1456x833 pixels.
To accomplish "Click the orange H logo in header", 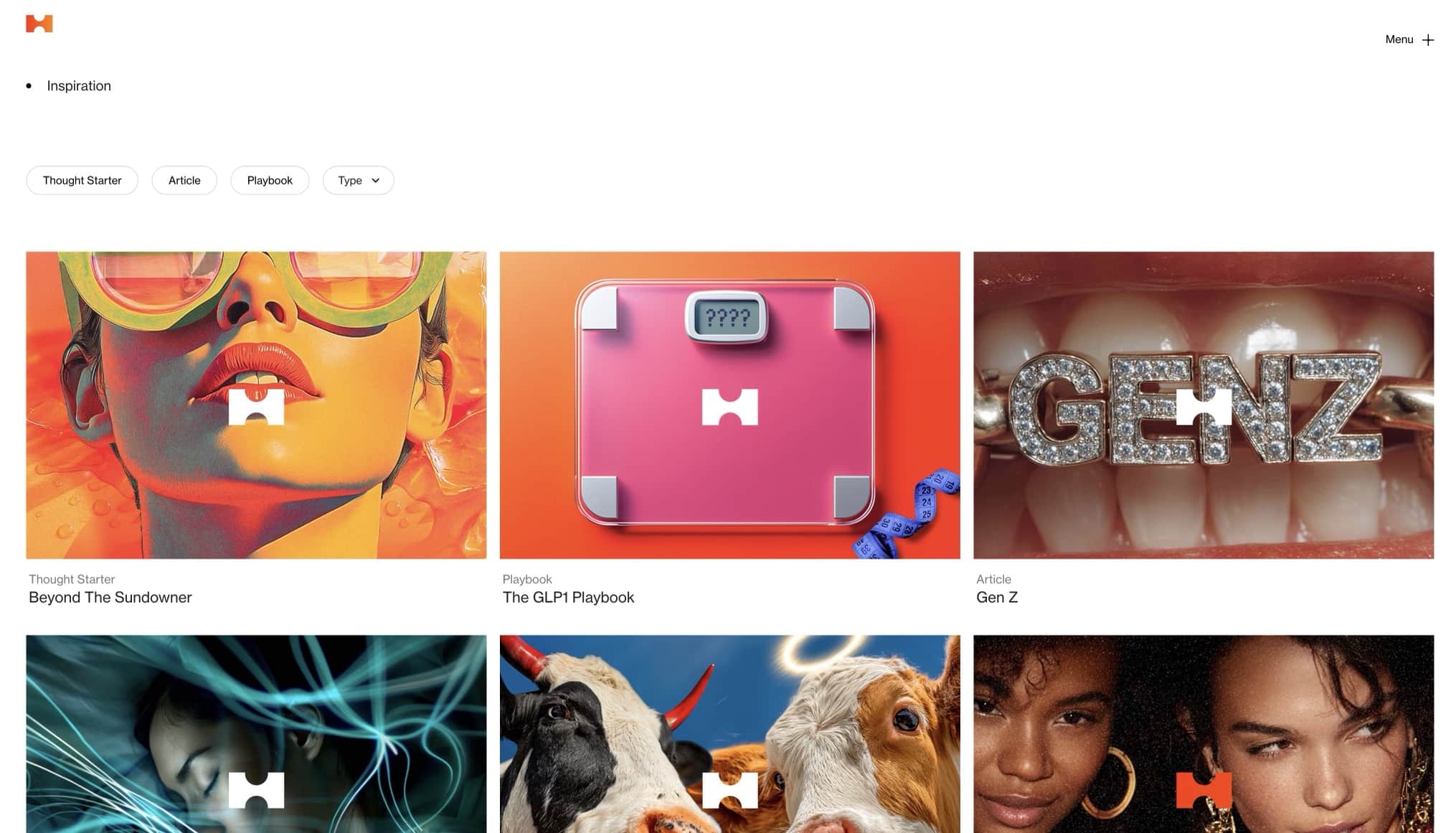I will pos(39,23).
